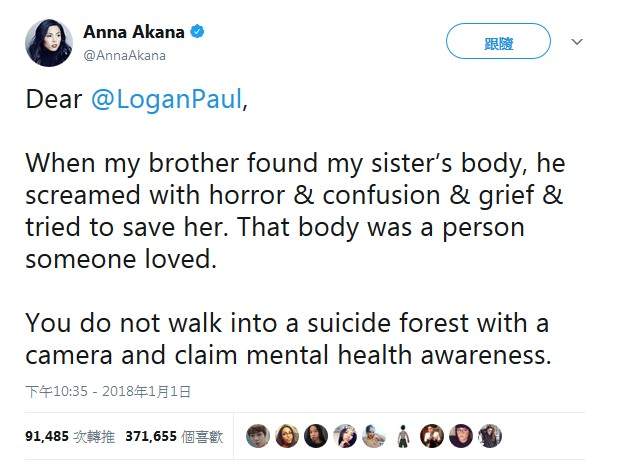Click the fourth liker avatar
The width and height of the screenshot is (622, 474).
pos(344,436)
